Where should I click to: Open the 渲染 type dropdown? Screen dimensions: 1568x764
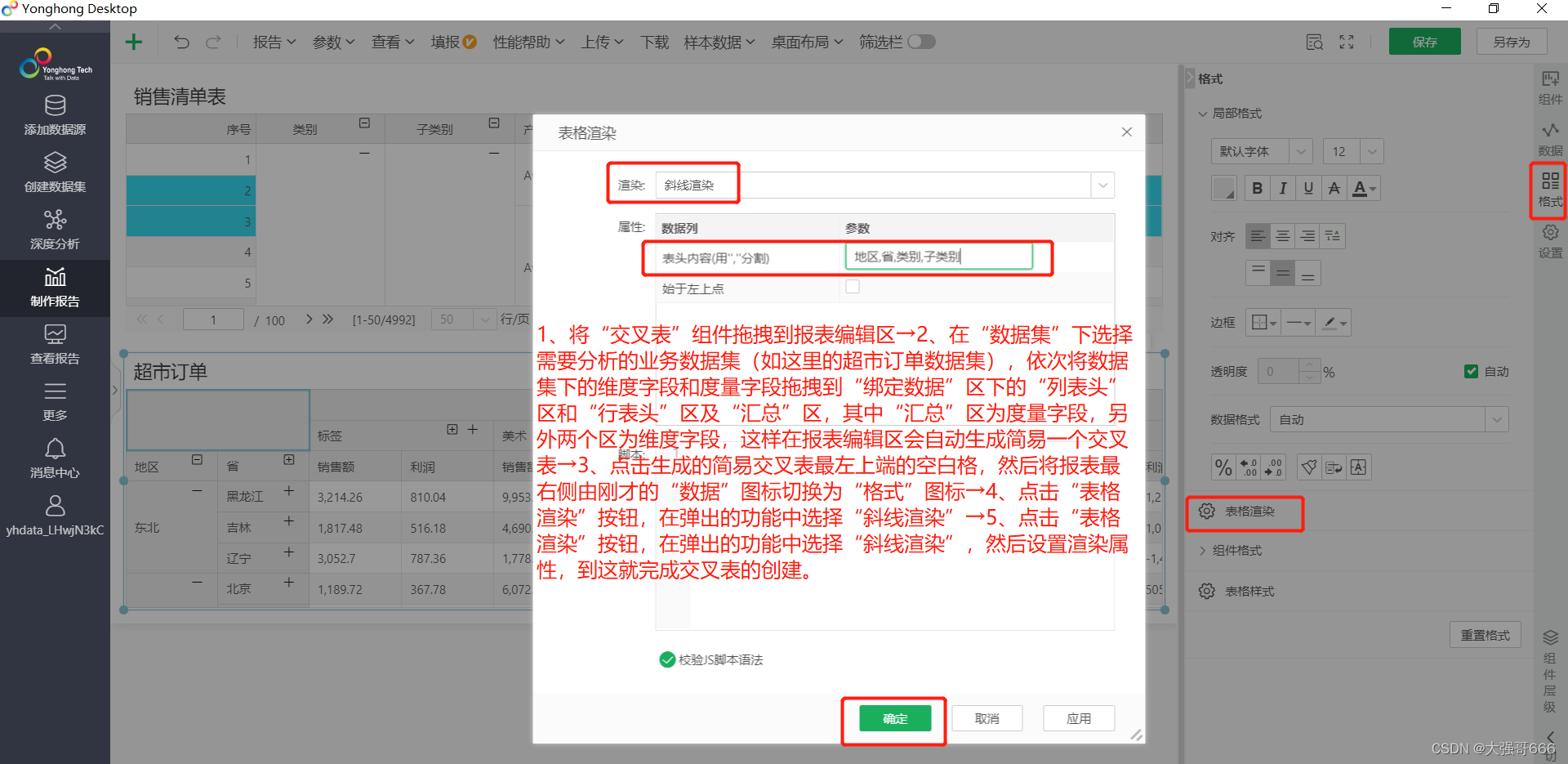1102,185
